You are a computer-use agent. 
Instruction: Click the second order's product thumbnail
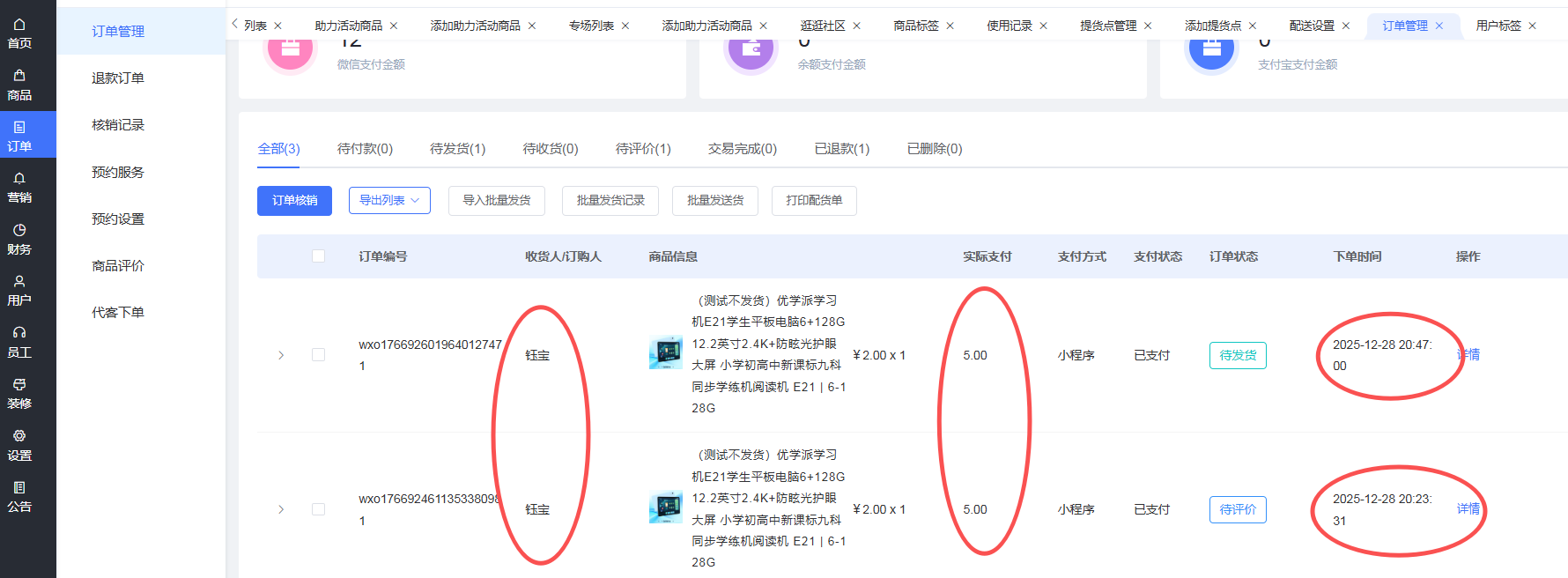point(666,507)
